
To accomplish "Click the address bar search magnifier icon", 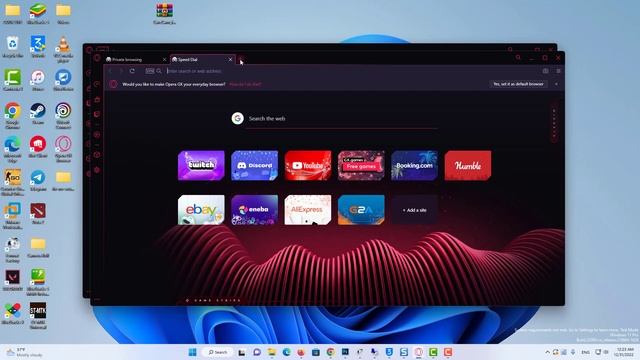I will [159, 71].
